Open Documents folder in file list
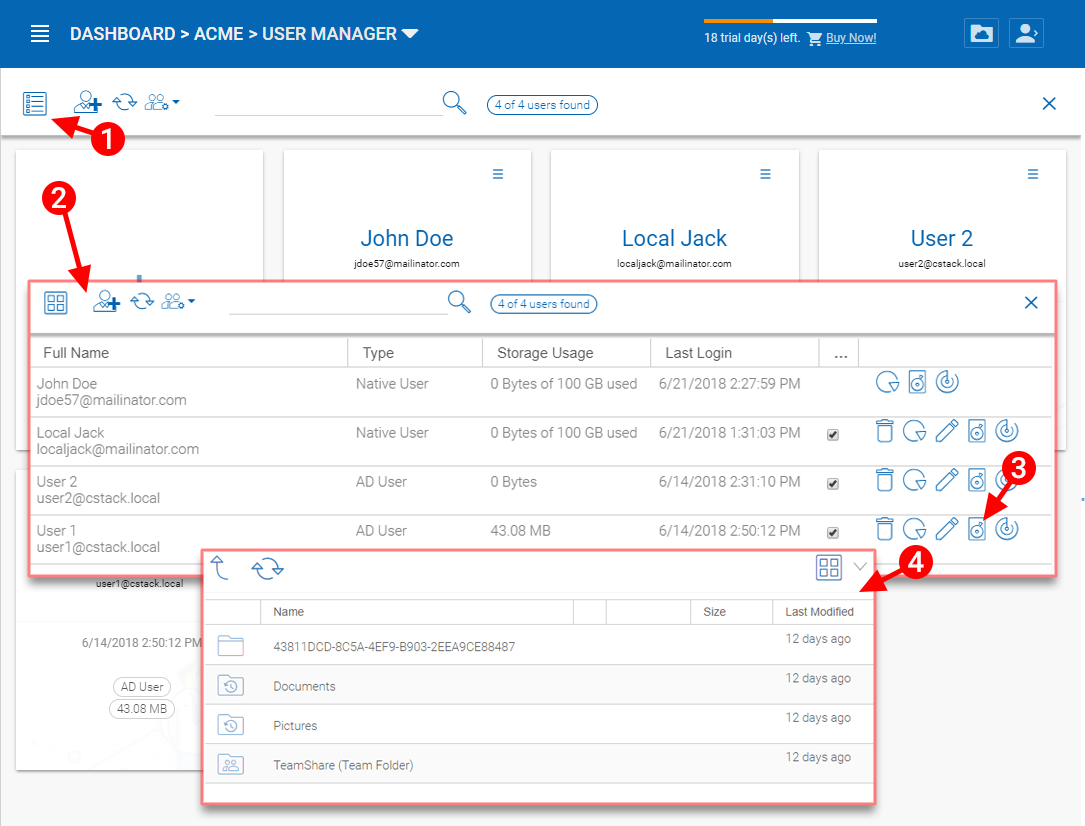Viewport: 1085px width, 826px height. click(304, 686)
